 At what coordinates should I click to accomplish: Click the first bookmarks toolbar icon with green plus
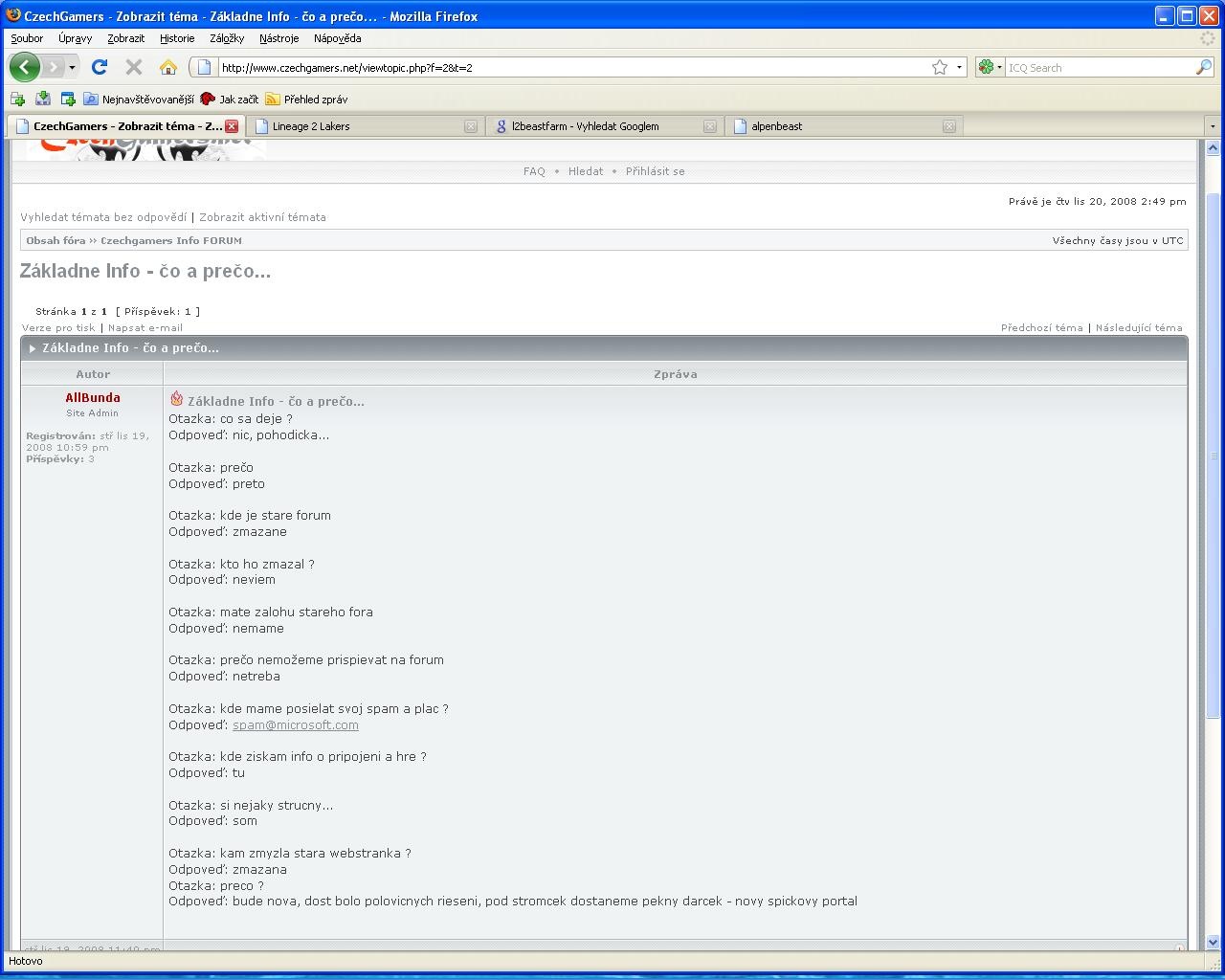(17, 99)
